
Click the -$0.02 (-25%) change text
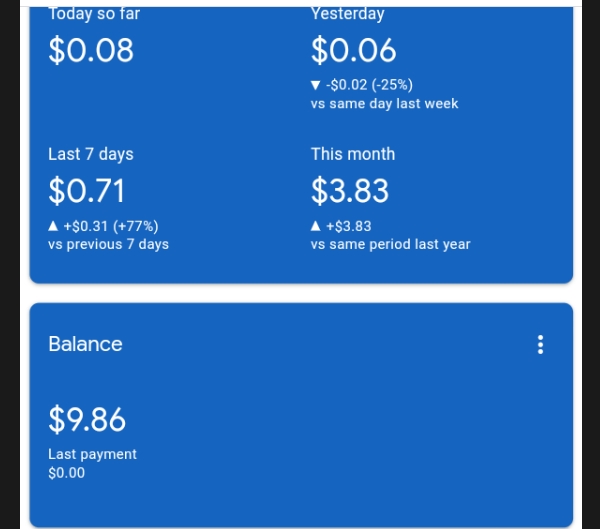pyautogui.click(x=369, y=85)
